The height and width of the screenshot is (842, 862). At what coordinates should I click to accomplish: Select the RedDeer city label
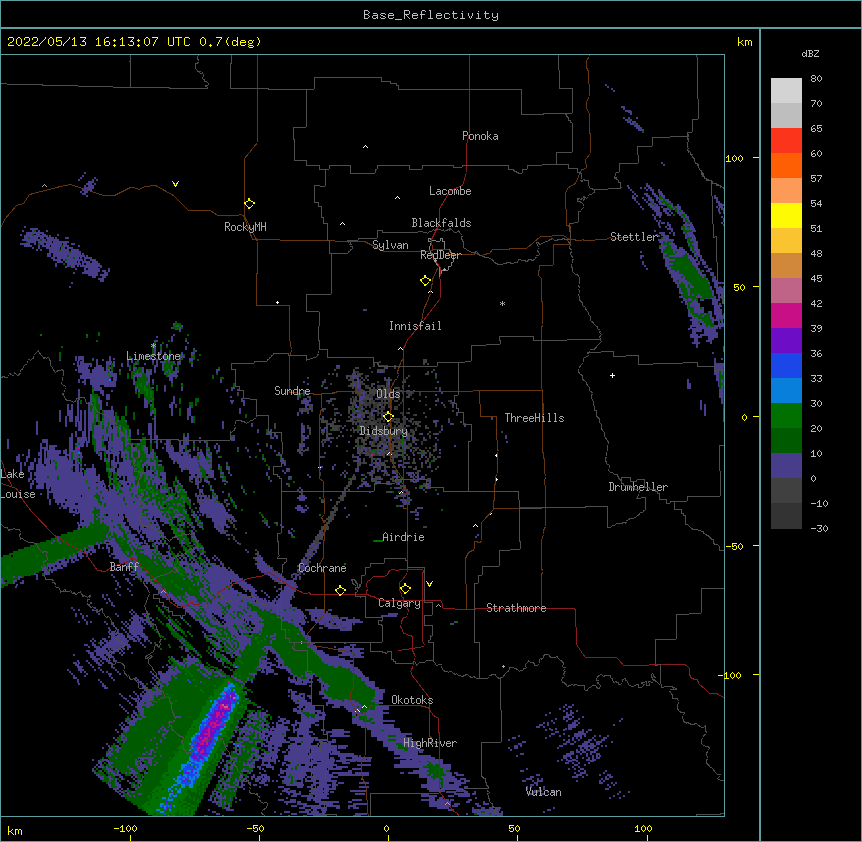440,255
